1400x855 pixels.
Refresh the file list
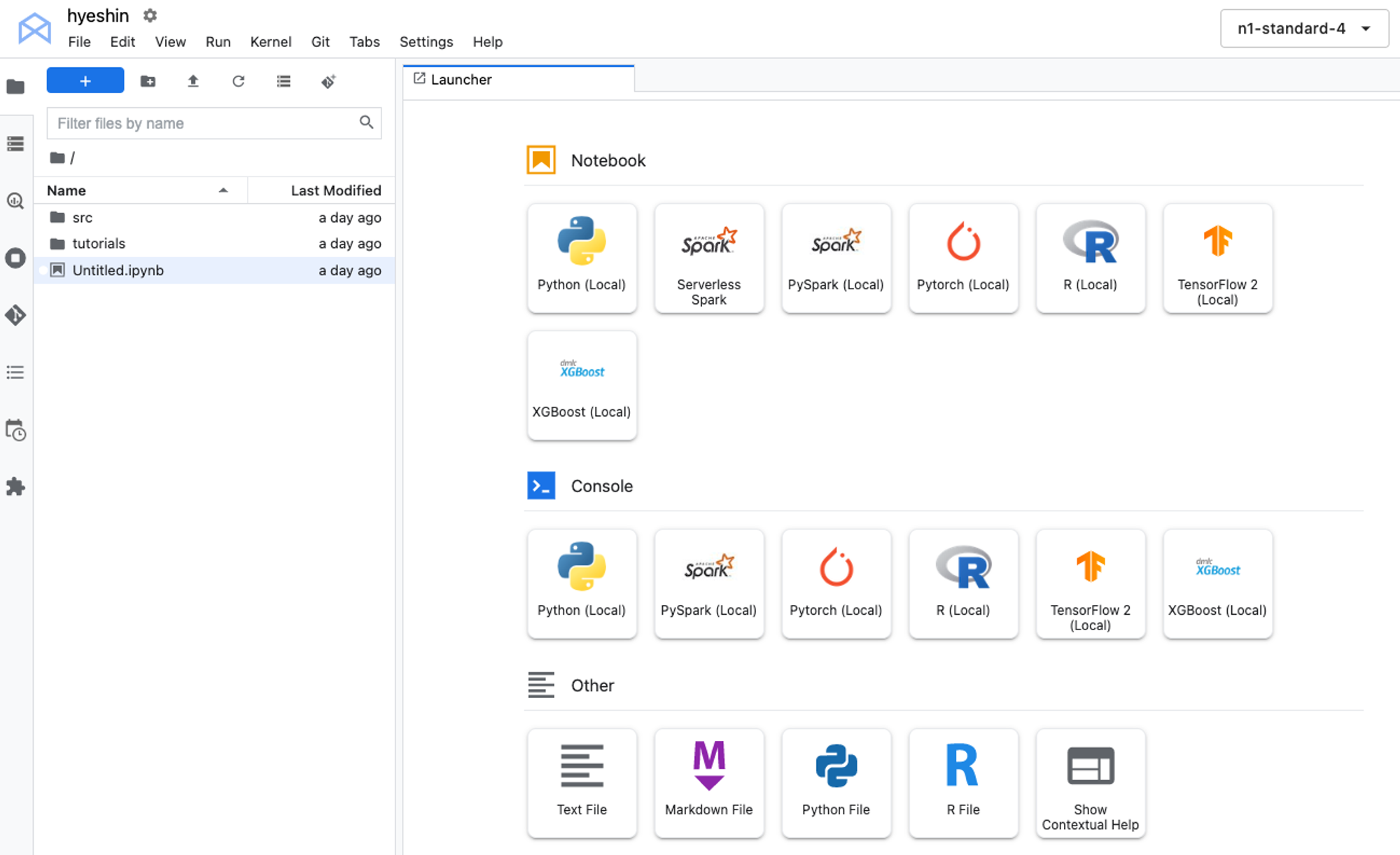238,81
